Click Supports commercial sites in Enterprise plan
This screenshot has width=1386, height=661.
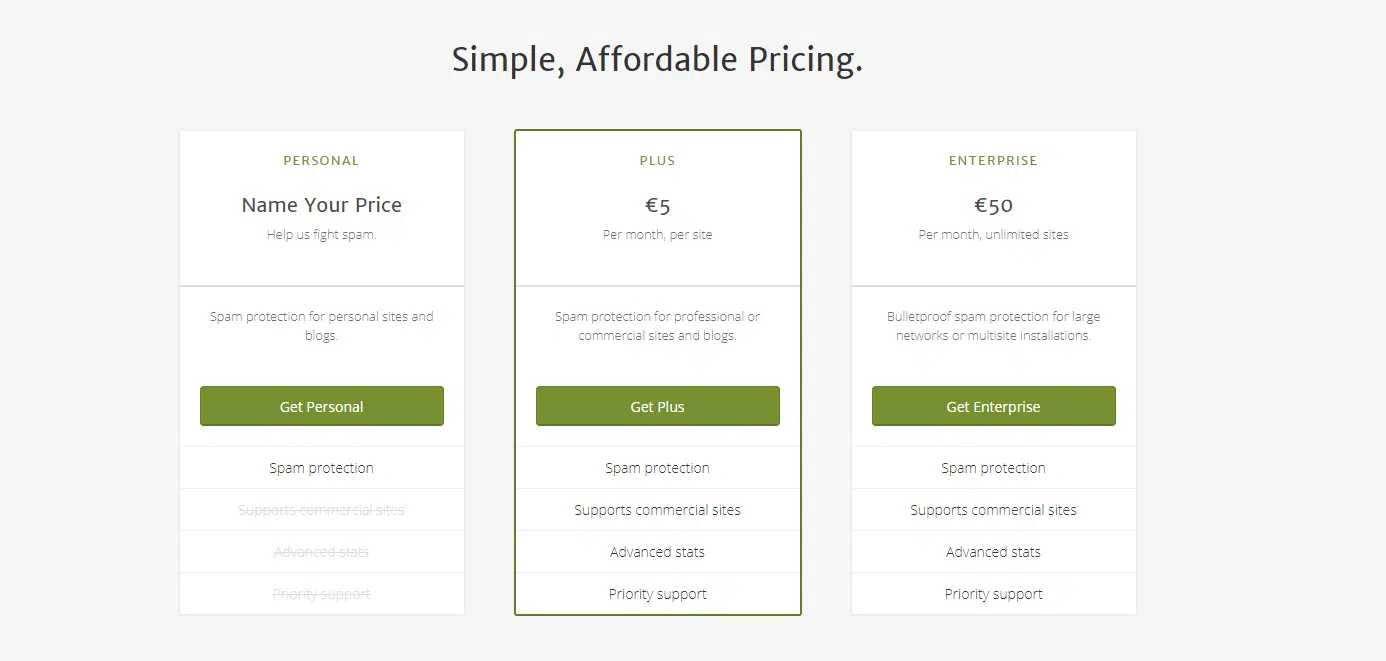[993, 510]
